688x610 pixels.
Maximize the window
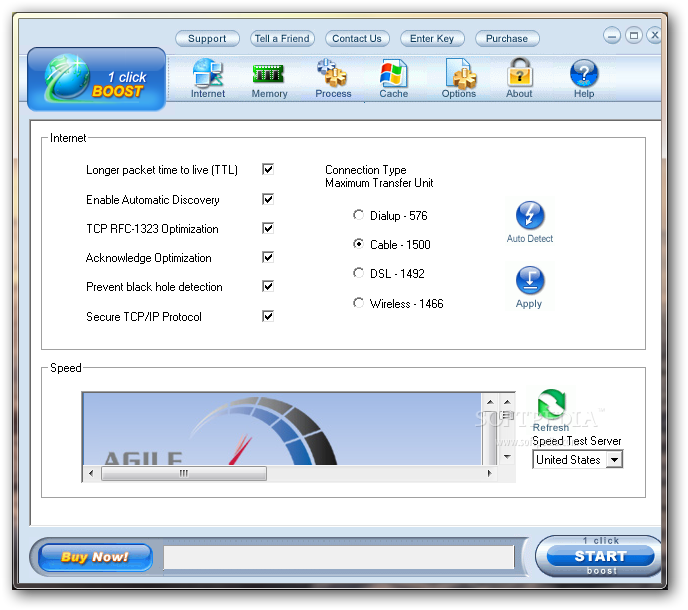[x=634, y=36]
